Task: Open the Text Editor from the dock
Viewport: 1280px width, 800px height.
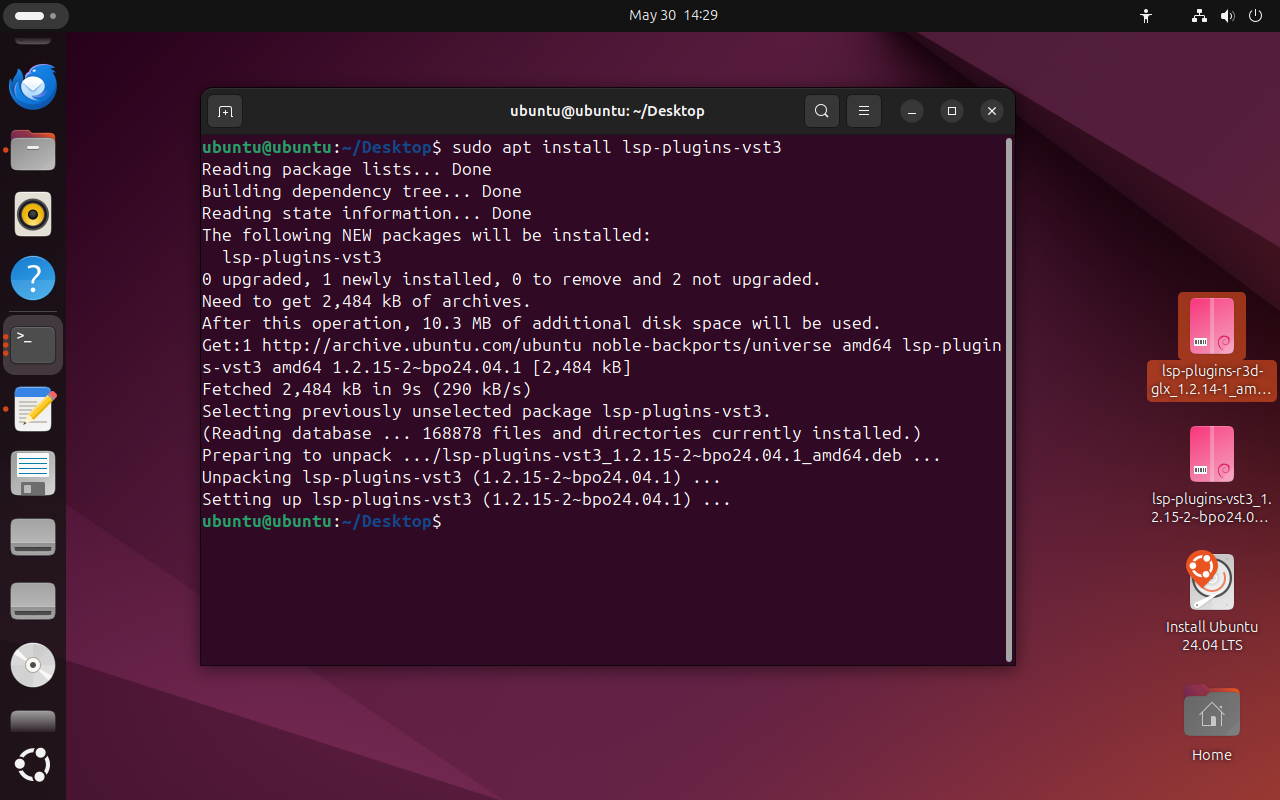Action: (x=33, y=409)
